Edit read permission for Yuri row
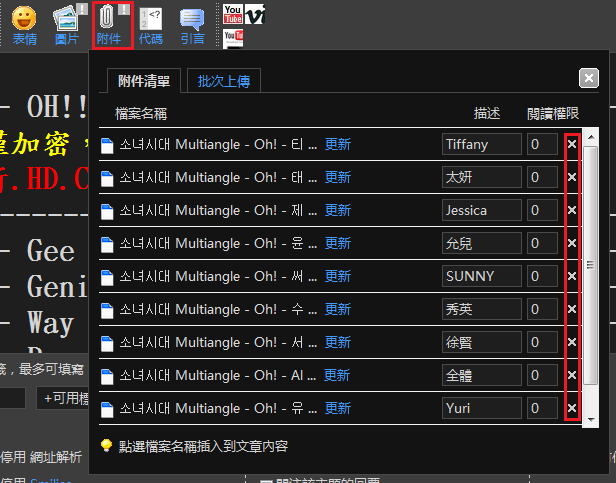The image size is (616, 483). tap(542, 408)
